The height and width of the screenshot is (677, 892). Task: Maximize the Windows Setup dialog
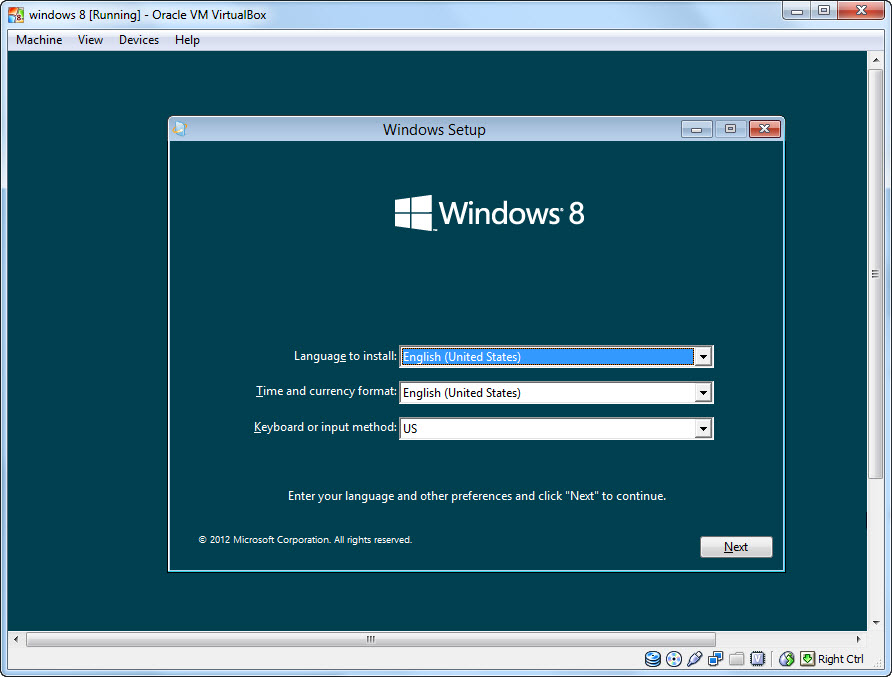coord(730,129)
